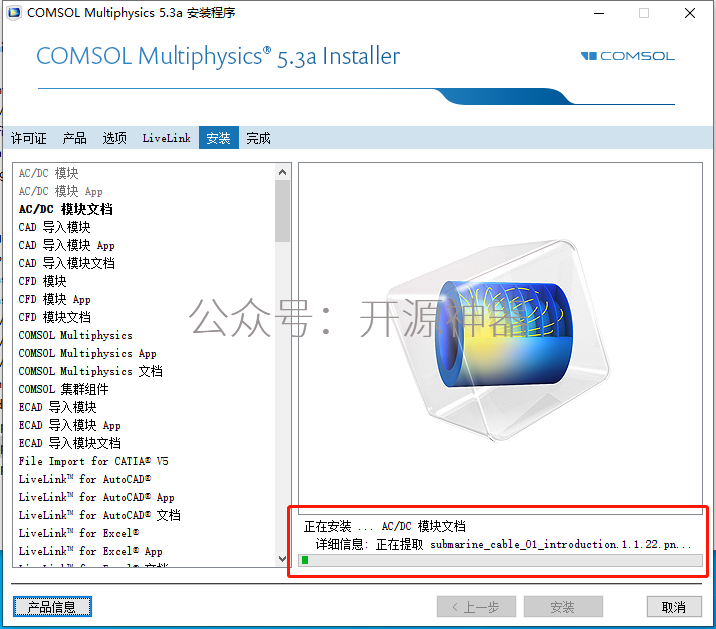Close the installer window
This screenshot has width=716, height=629.
690,13
